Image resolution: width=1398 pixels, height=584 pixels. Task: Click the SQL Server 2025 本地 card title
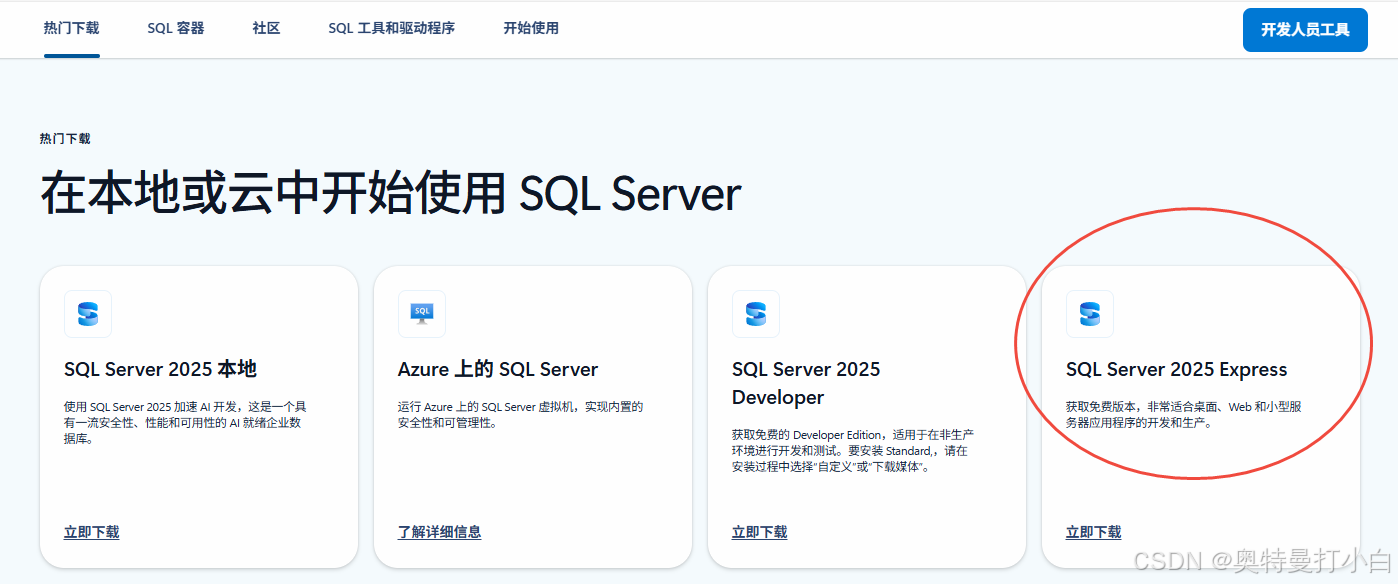coord(160,369)
